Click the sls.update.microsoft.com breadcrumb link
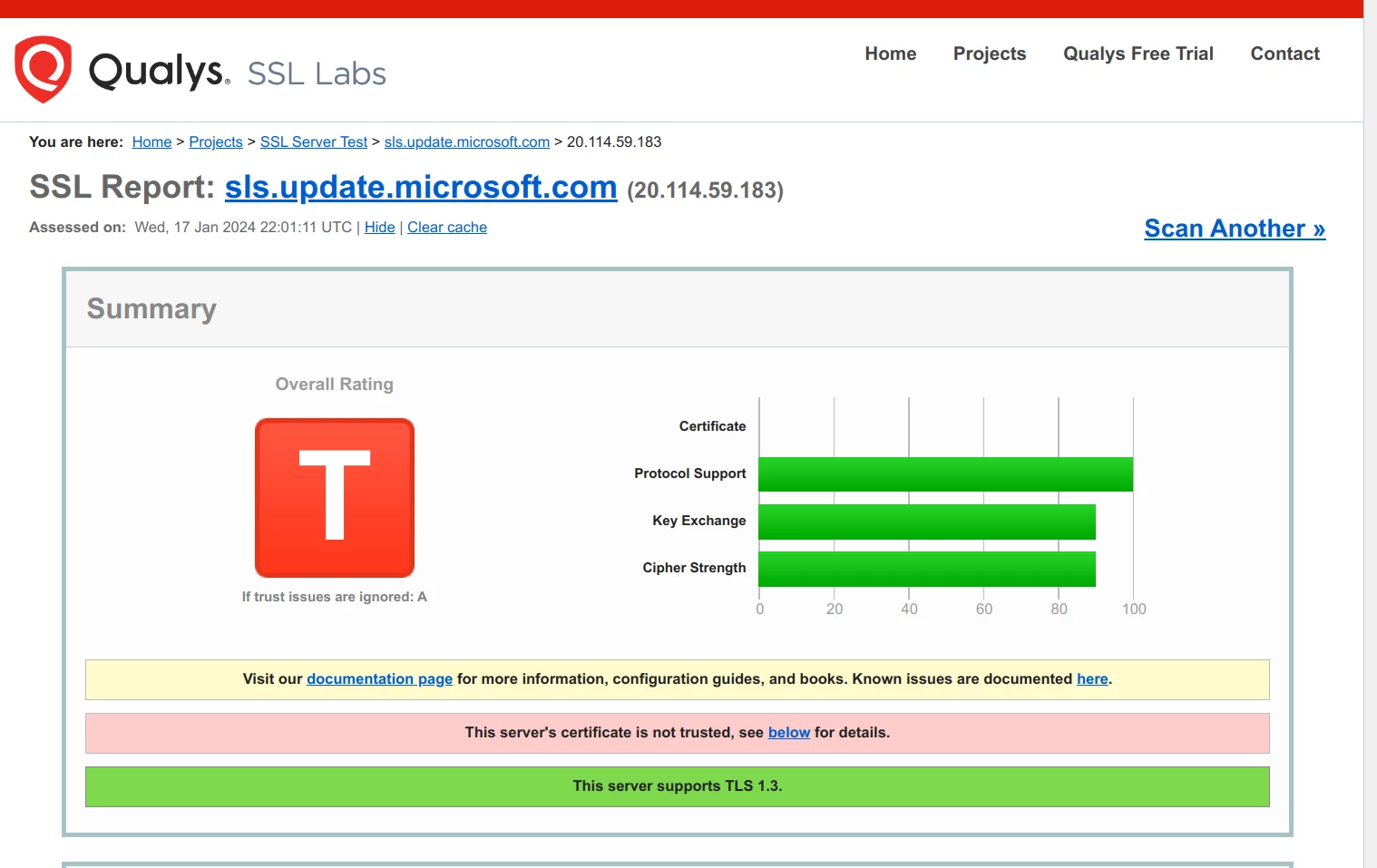The image size is (1377, 868). (x=467, y=142)
